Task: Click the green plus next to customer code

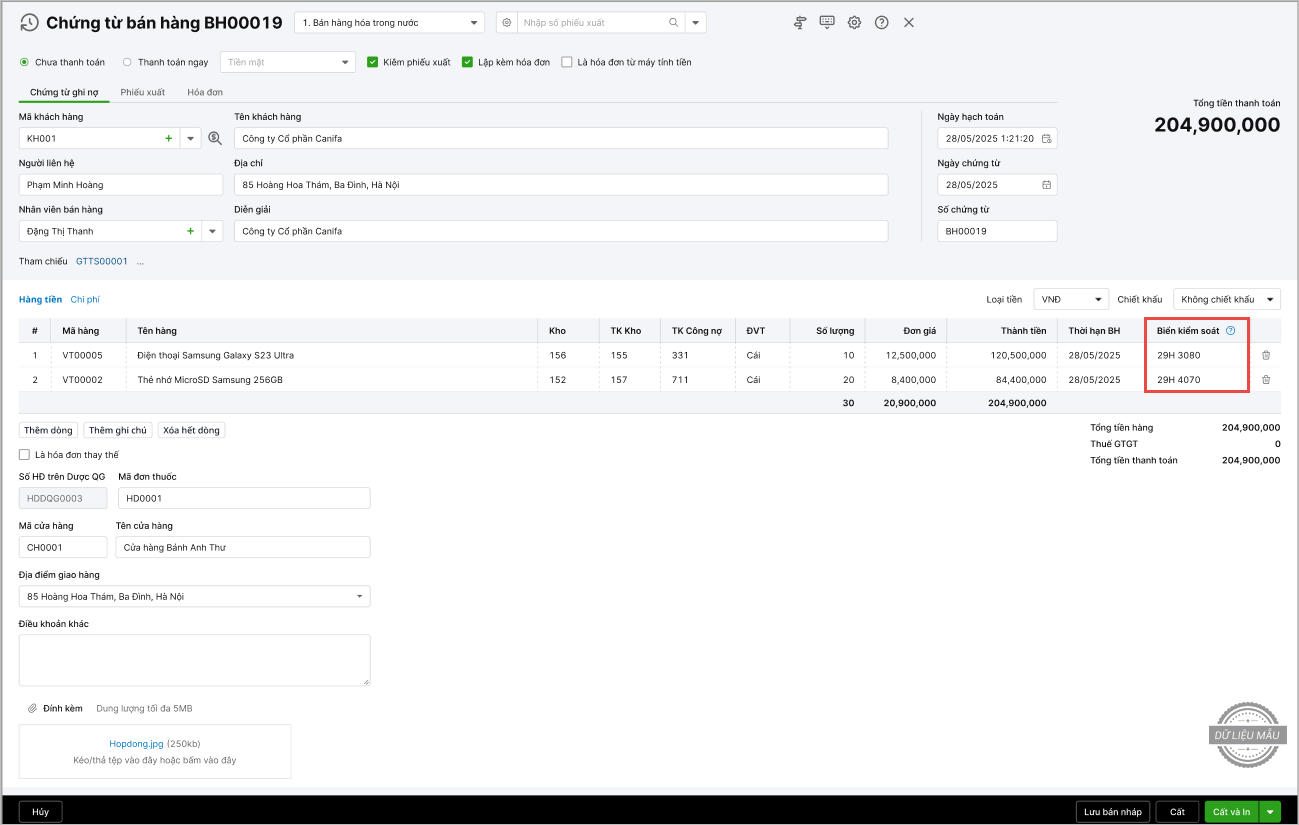Action: [x=168, y=139]
